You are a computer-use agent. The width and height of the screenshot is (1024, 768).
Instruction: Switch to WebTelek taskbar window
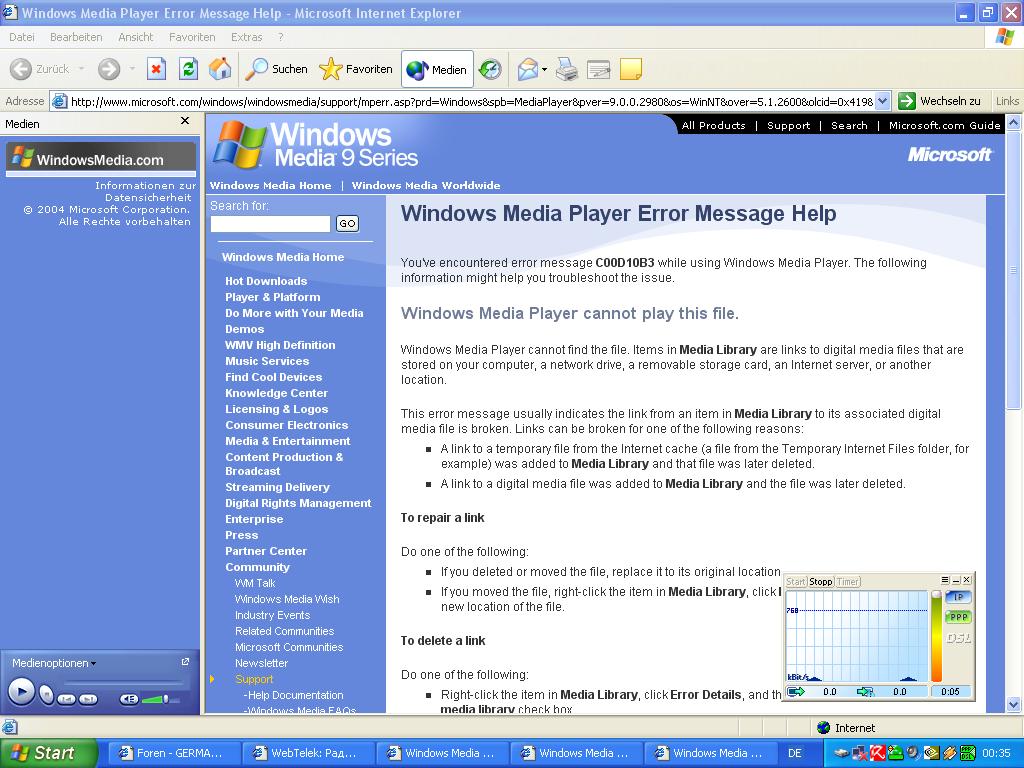coord(306,753)
